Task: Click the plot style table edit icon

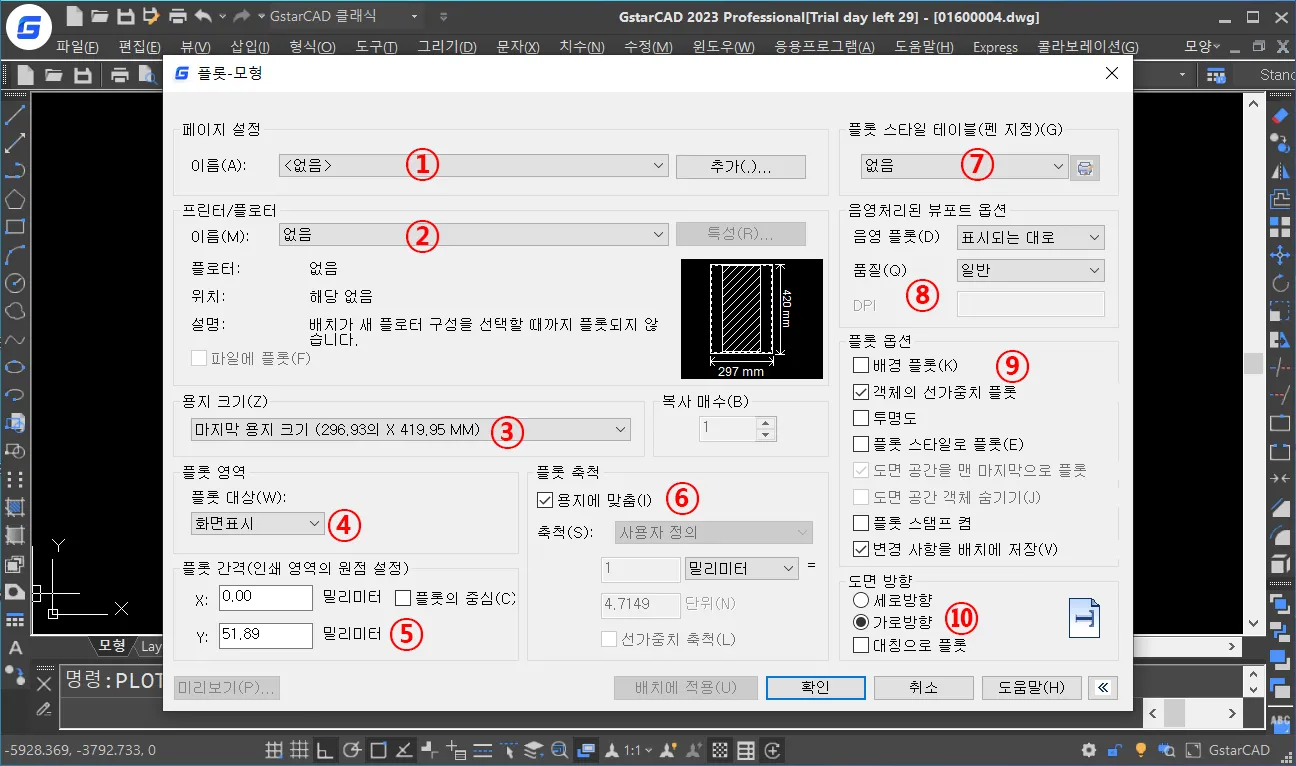Action: pyautogui.click(x=1085, y=168)
